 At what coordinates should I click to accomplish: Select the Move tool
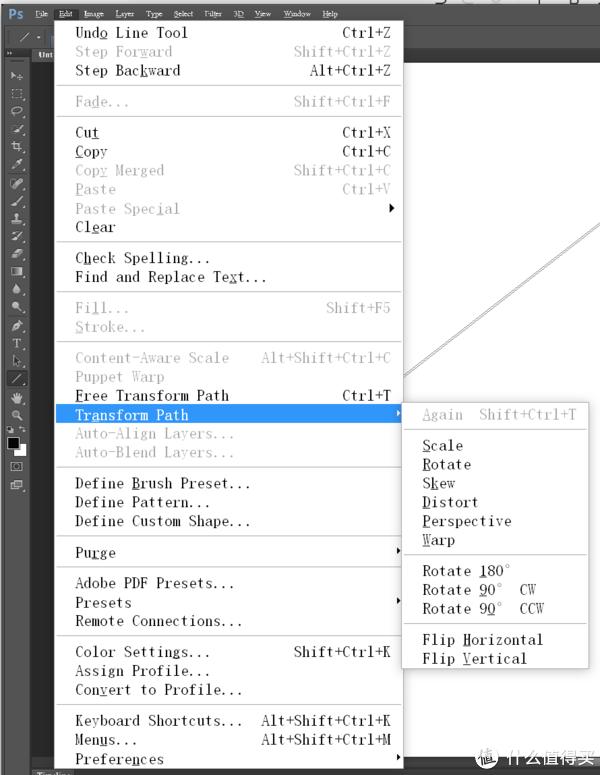coord(17,76)
